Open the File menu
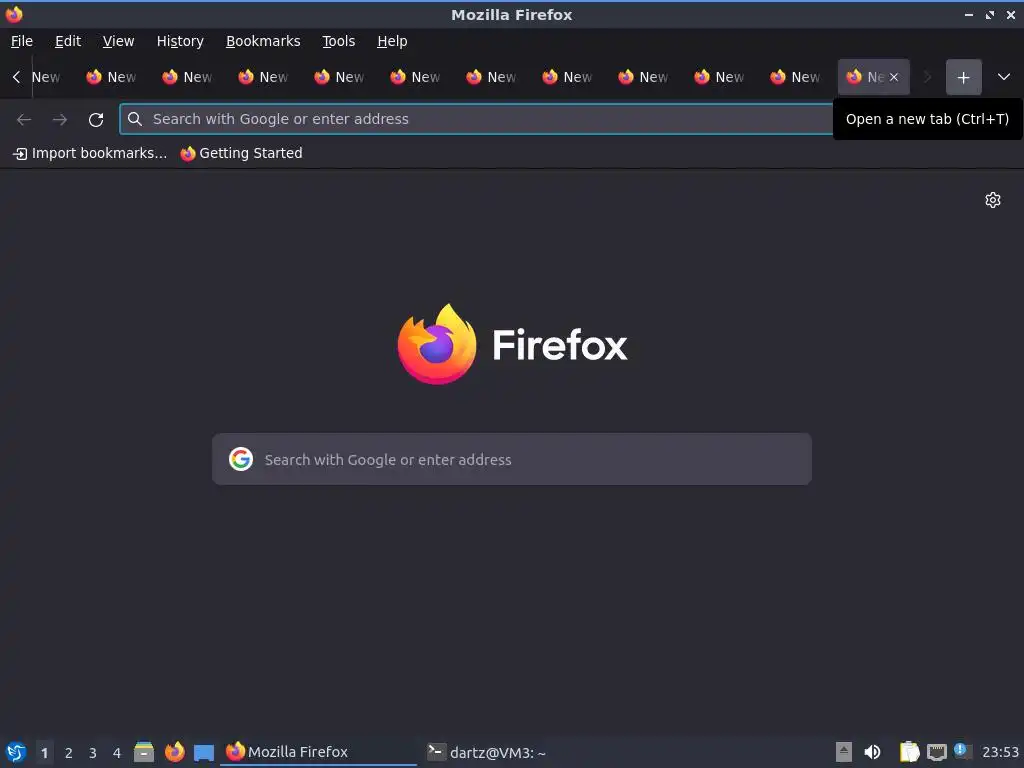Viewport: 1024px width, 768px height. point(22,41)
